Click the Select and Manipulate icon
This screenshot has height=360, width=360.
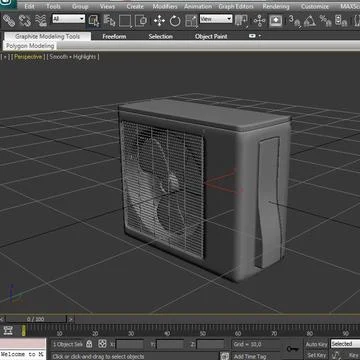click(259, 21)
